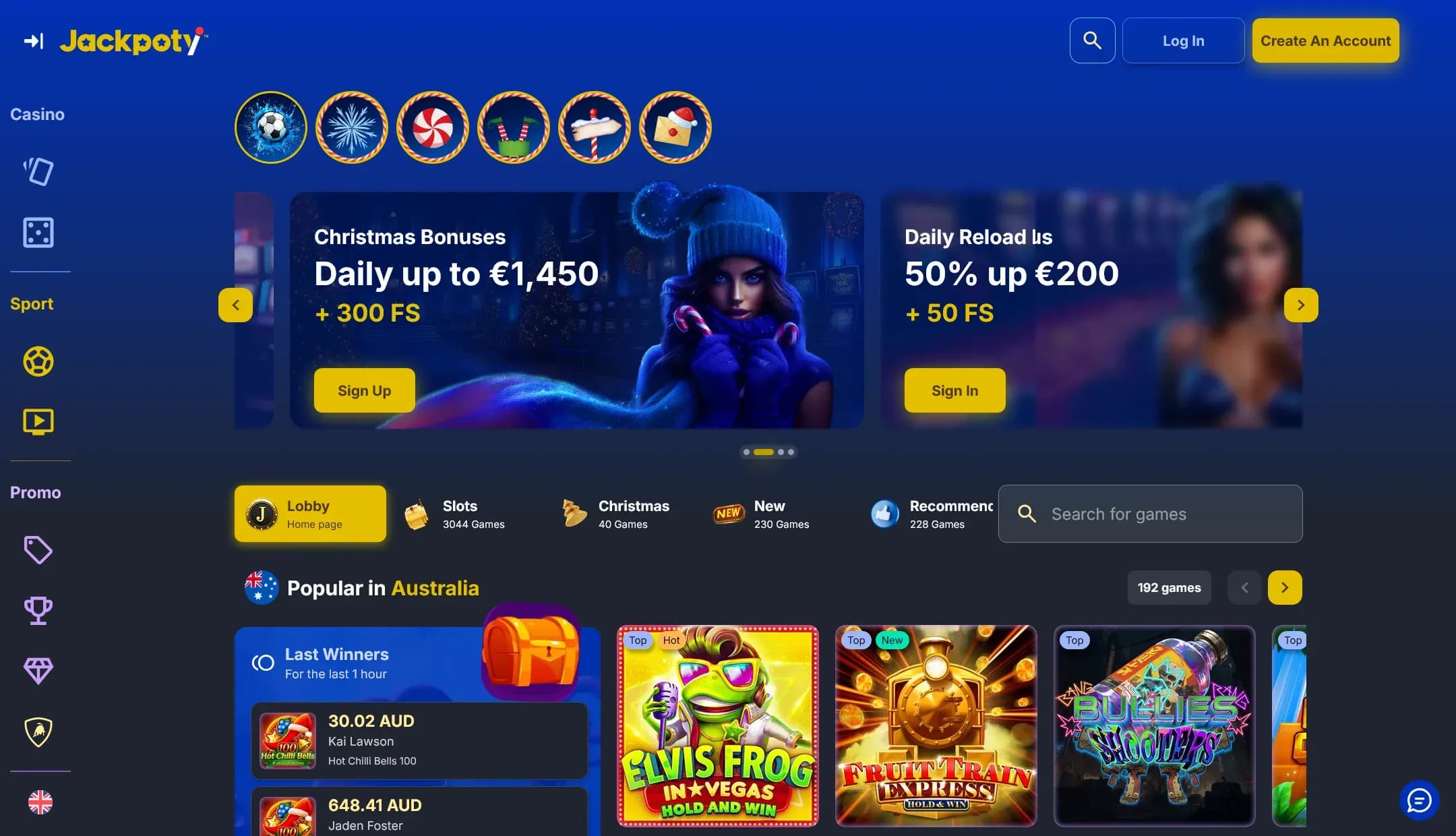
Task: Select the Christmas games tab
Action: [615, 514]
